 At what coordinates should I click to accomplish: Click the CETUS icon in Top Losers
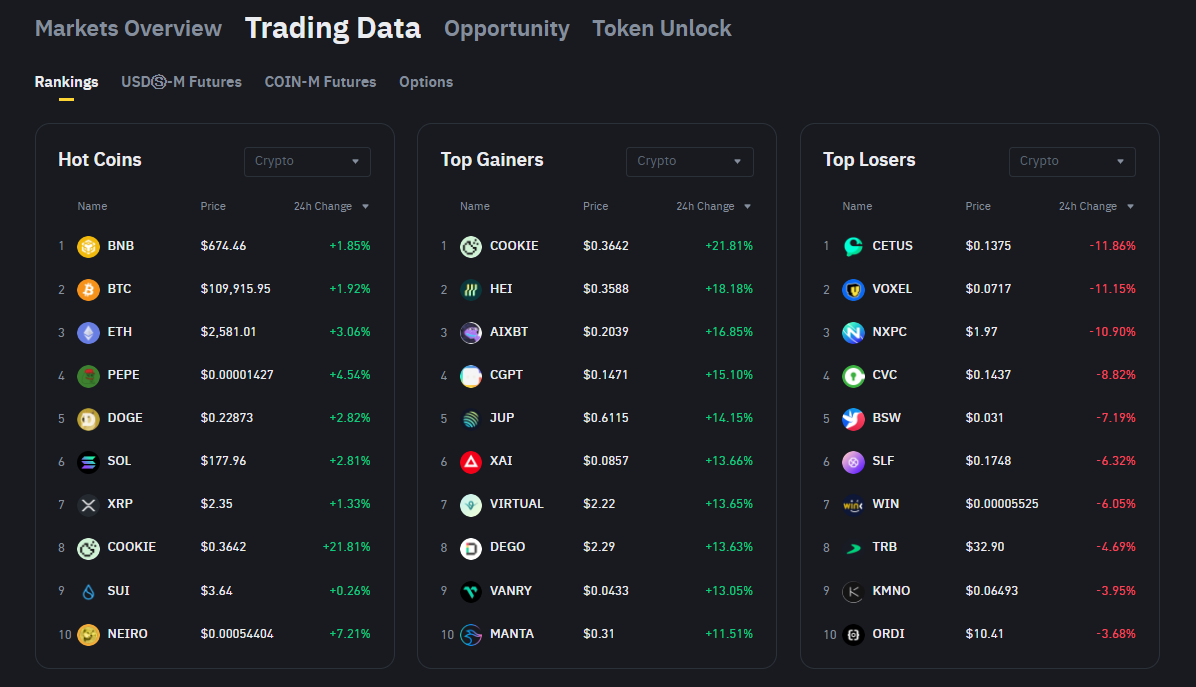coord(853,246)
